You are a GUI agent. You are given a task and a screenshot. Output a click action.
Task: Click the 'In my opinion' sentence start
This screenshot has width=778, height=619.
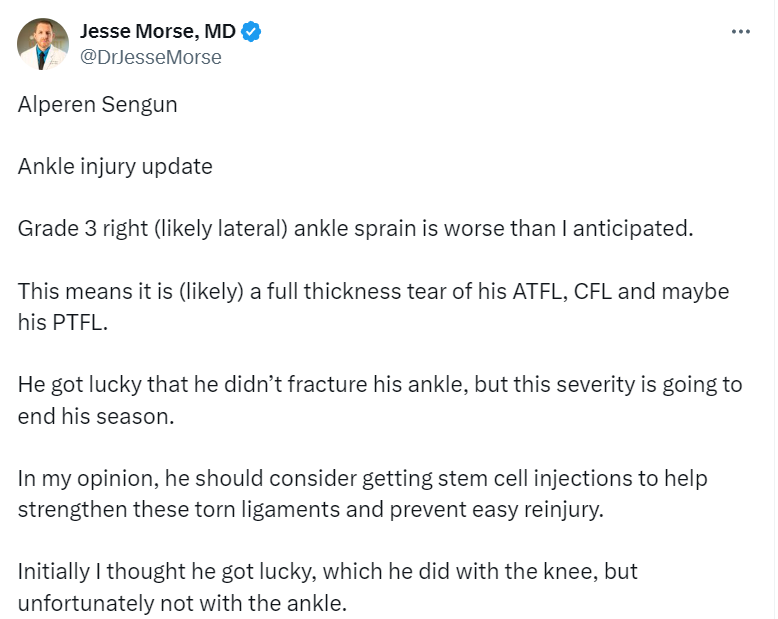click(75, 478)
